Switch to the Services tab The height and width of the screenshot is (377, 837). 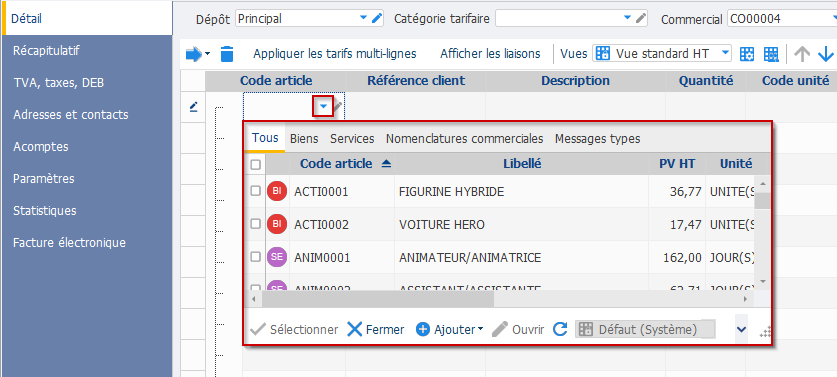352,139
